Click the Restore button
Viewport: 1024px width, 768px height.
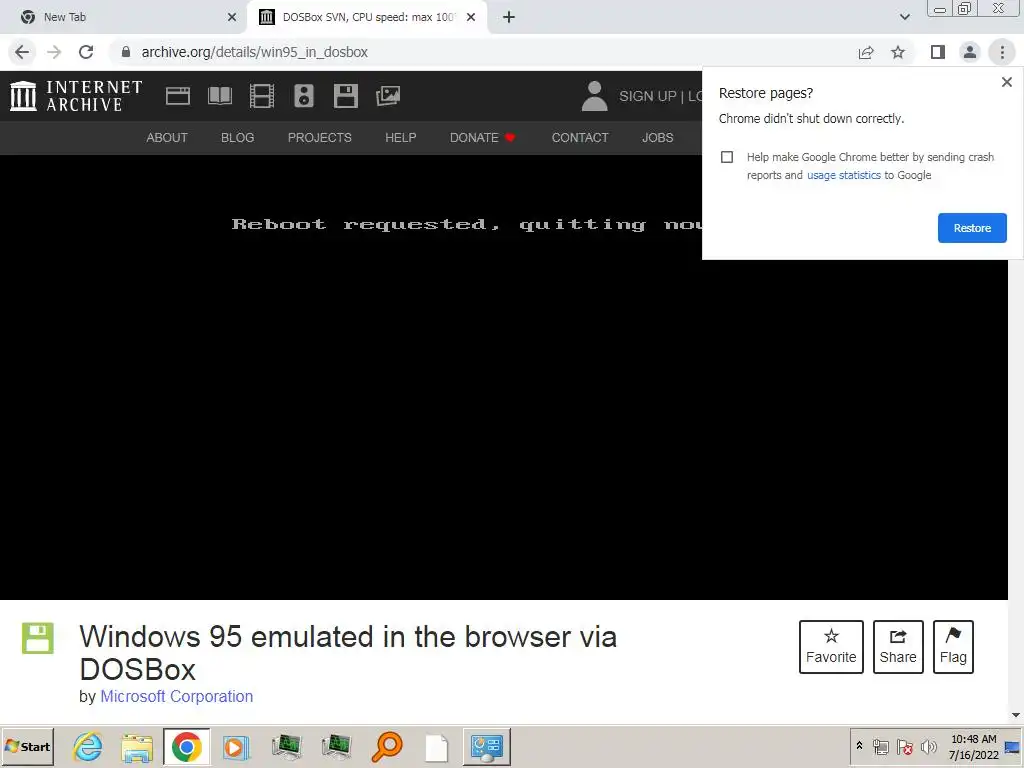point(972,228)
